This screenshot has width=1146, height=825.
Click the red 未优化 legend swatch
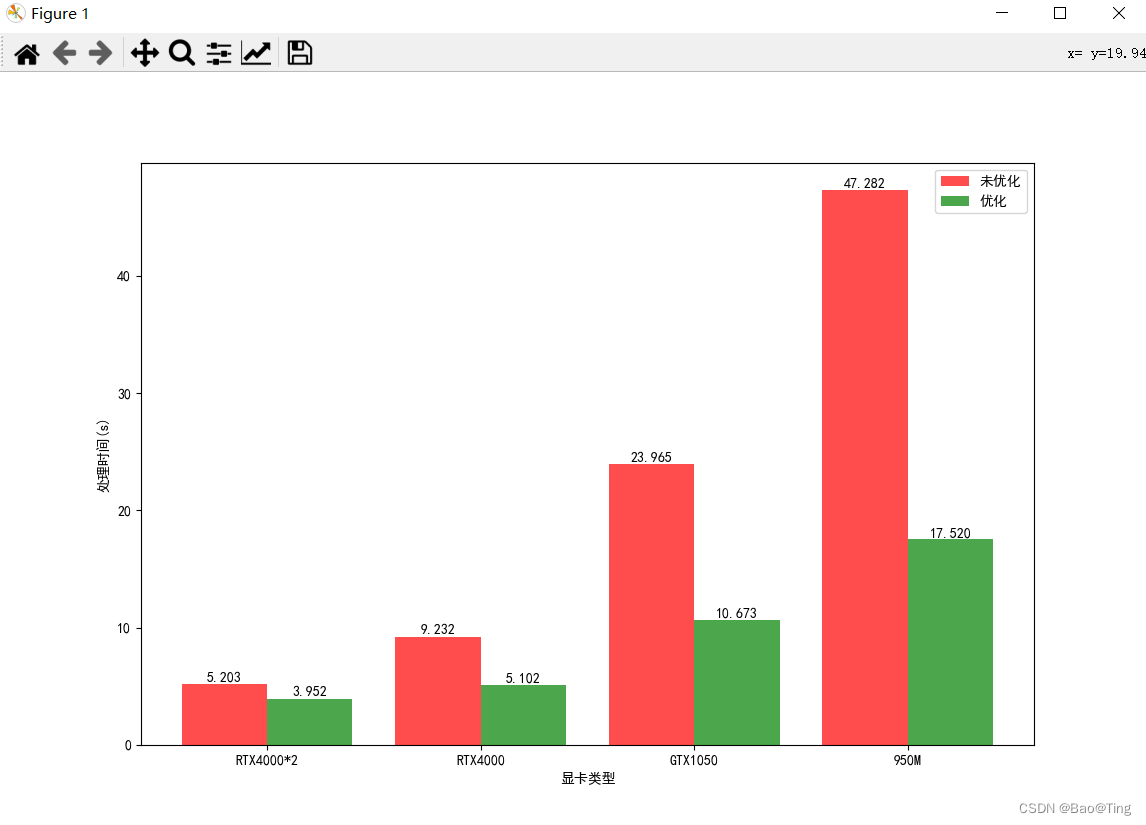coord(955,181)
